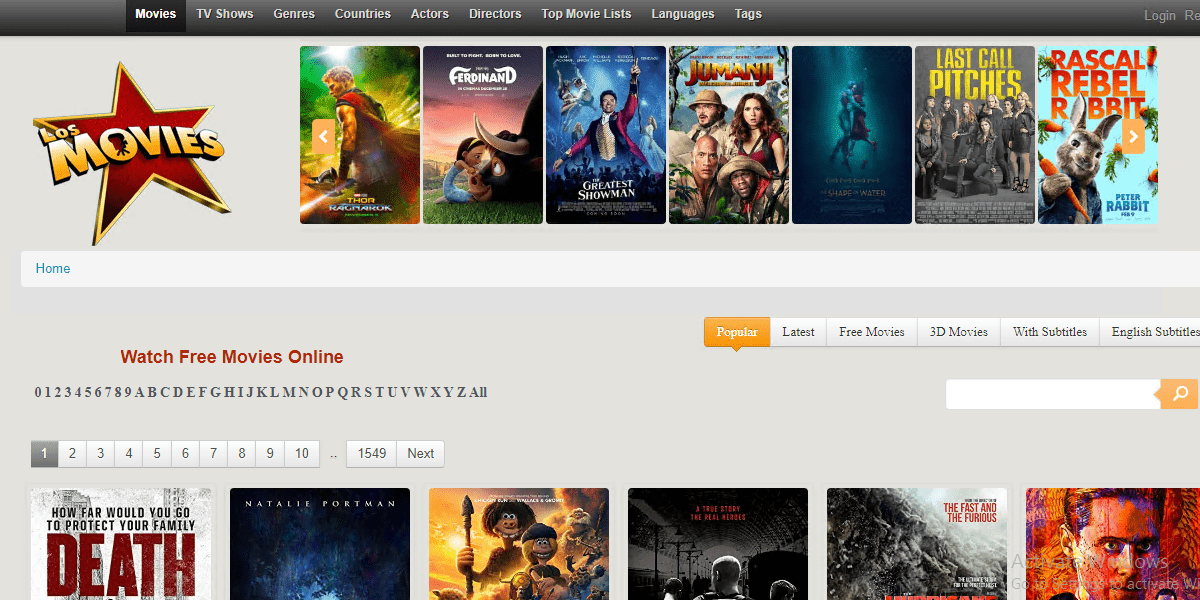Switch to the Free Movies tab
The height and width of the screenshot is (600, 1200).
pyautogui.click(x=872, y=332)
